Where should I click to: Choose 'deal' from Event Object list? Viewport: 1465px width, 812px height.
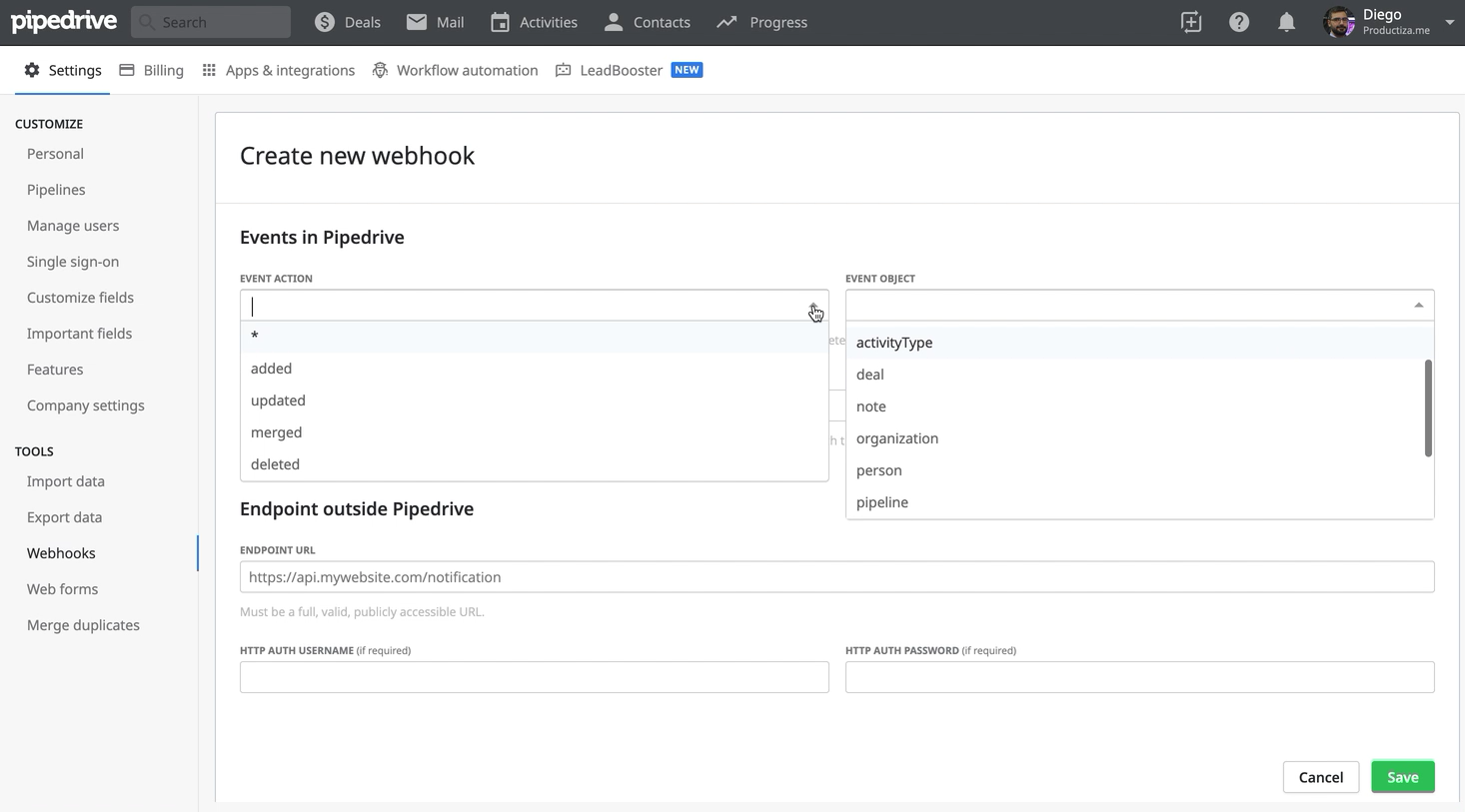870,375
